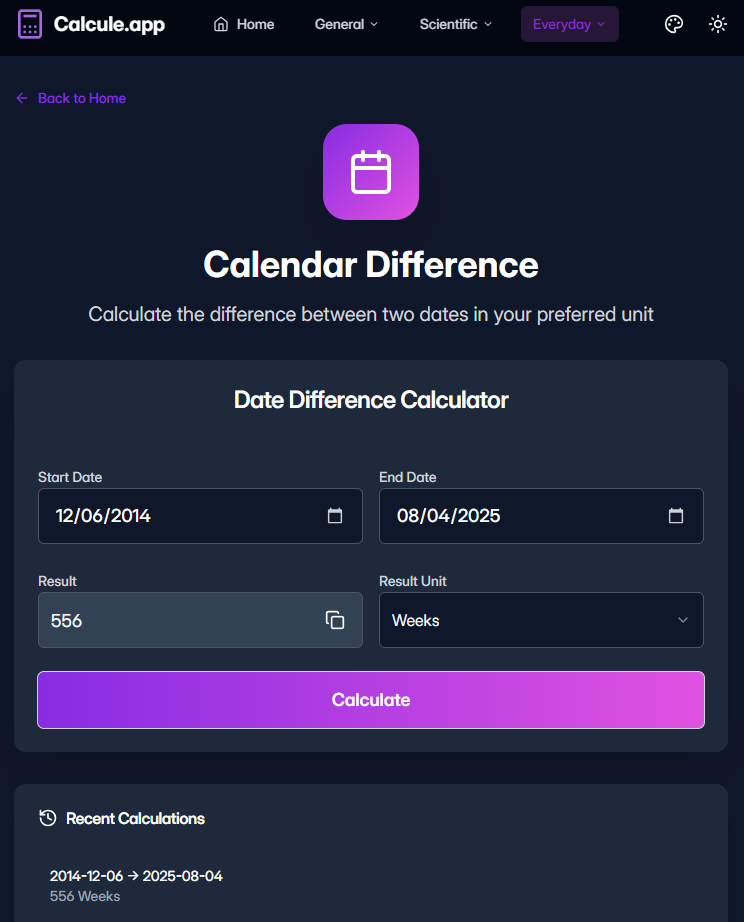Open the theme palette picker icon
The width and height of the screenshot is (744, 922).
(673, 24)
